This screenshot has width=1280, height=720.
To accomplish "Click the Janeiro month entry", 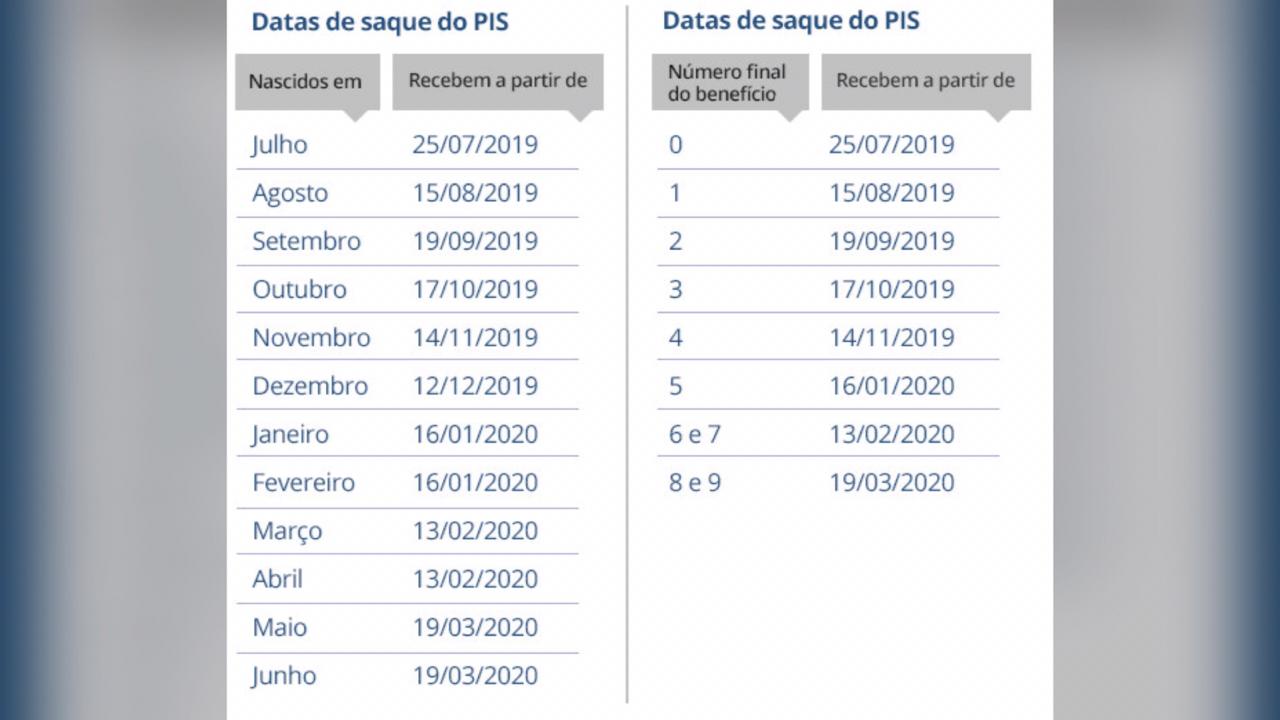I will [x=290, y=434].
